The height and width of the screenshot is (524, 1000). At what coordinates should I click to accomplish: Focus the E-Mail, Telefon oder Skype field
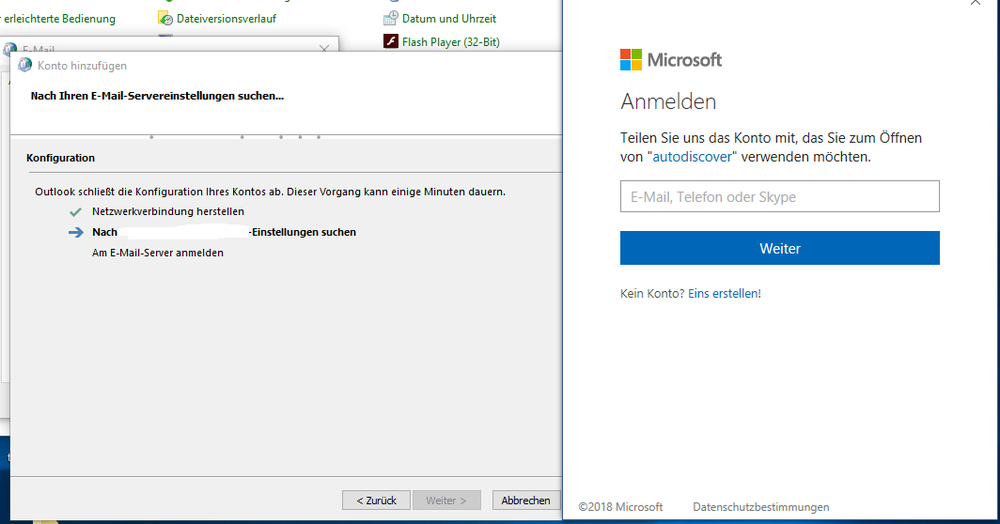coord(779,197)
